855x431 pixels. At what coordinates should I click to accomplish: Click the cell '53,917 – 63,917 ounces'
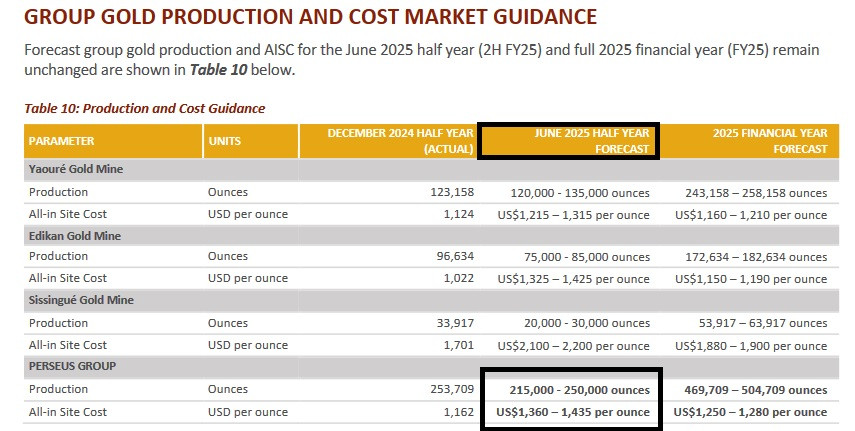(763, 324)
